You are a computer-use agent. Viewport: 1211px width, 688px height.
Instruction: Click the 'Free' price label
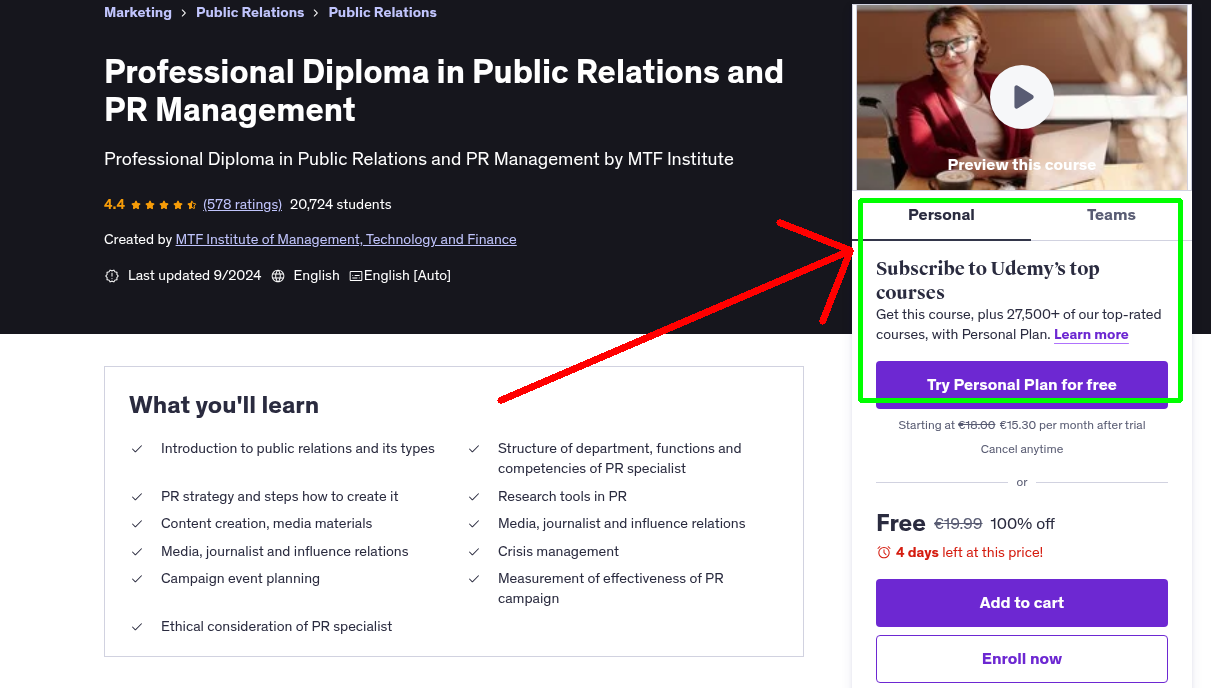click(901, 523)
